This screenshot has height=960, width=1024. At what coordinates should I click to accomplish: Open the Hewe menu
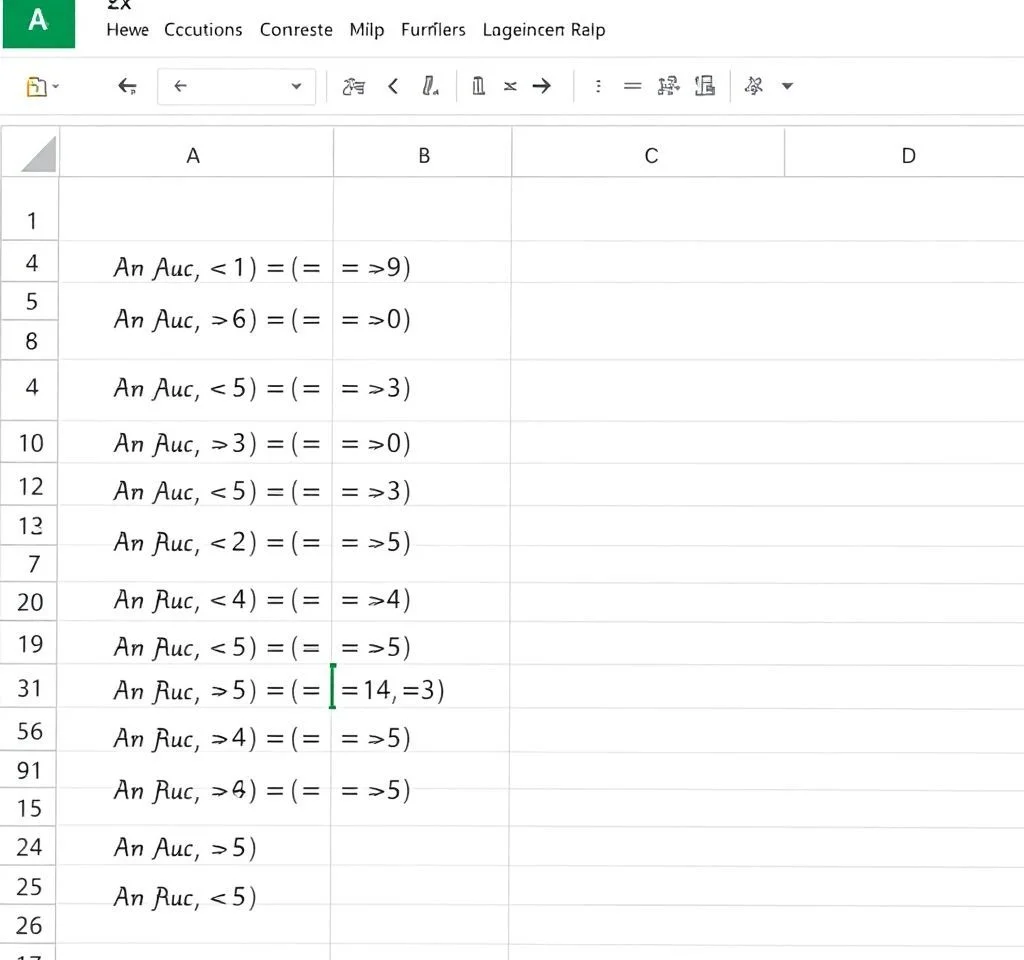coord(127,30)
